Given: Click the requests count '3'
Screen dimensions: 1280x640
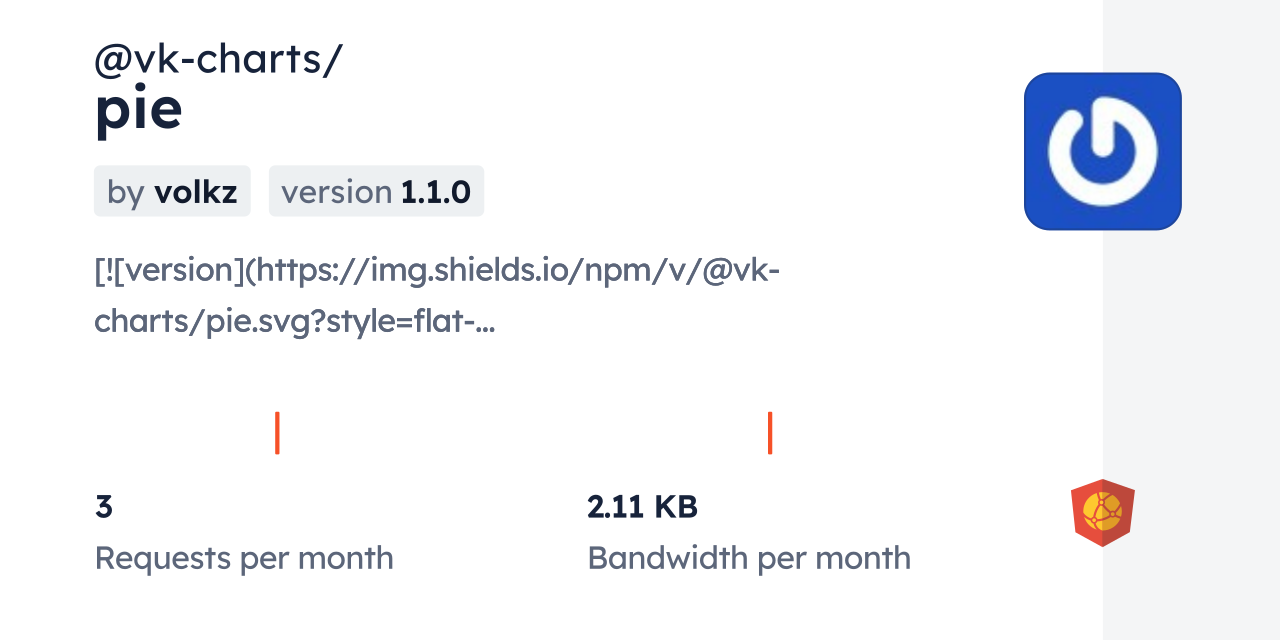Looking at the screenshot, I should click(104, 507).
